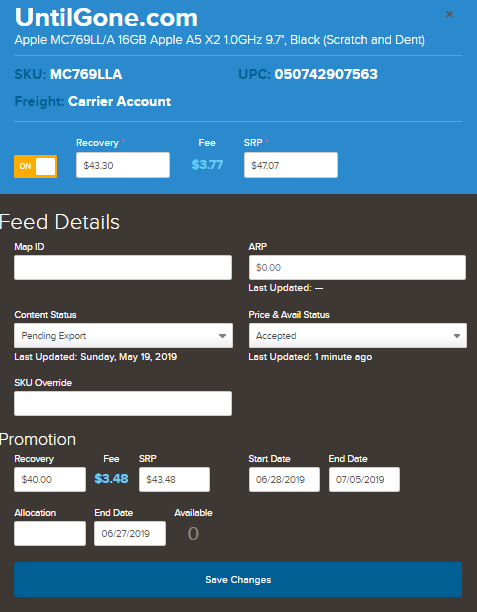The height and width of the screenshot is (612, 477).
Task: Click the Allocation input field
Action: 50,533
